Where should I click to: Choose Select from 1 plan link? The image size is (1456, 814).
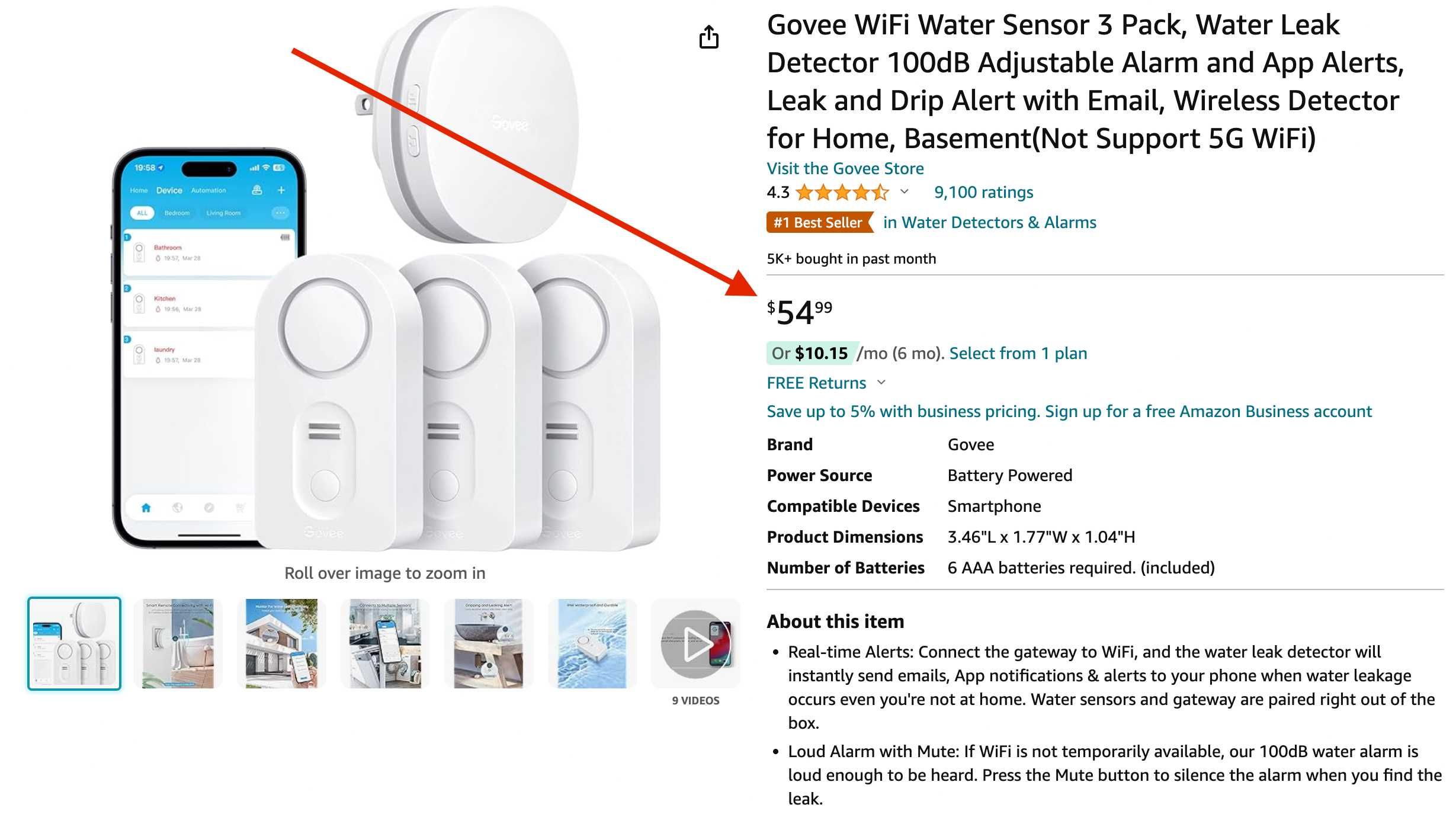[x=1018, y=354]
